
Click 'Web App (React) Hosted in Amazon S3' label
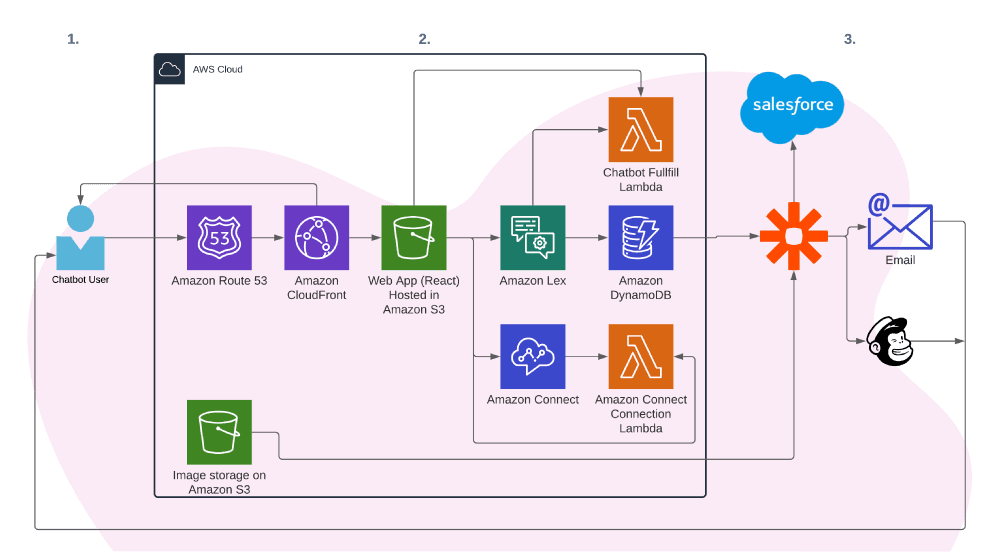414,295
